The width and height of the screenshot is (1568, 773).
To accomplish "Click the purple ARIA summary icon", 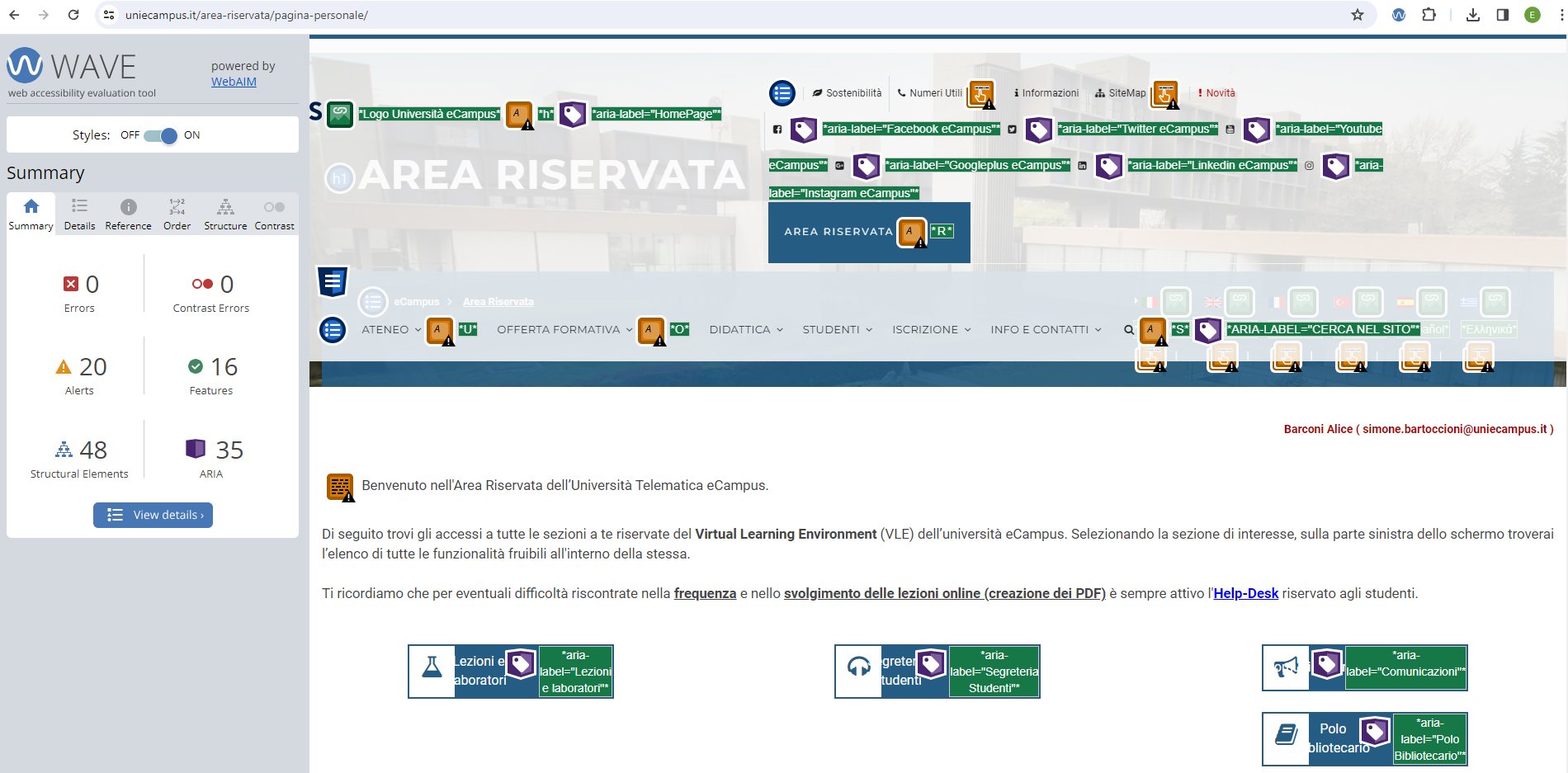I will coord(196,449).
